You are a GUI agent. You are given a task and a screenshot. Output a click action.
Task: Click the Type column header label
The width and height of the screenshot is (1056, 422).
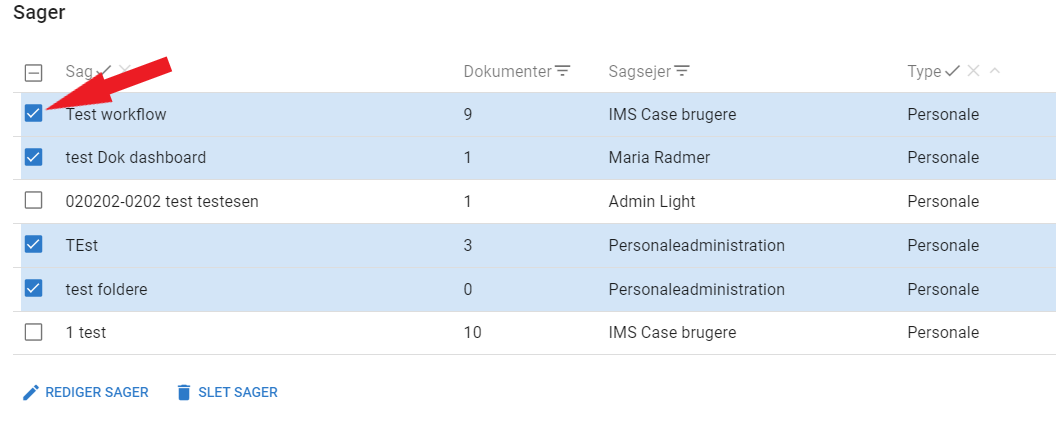tap(924, 71)
